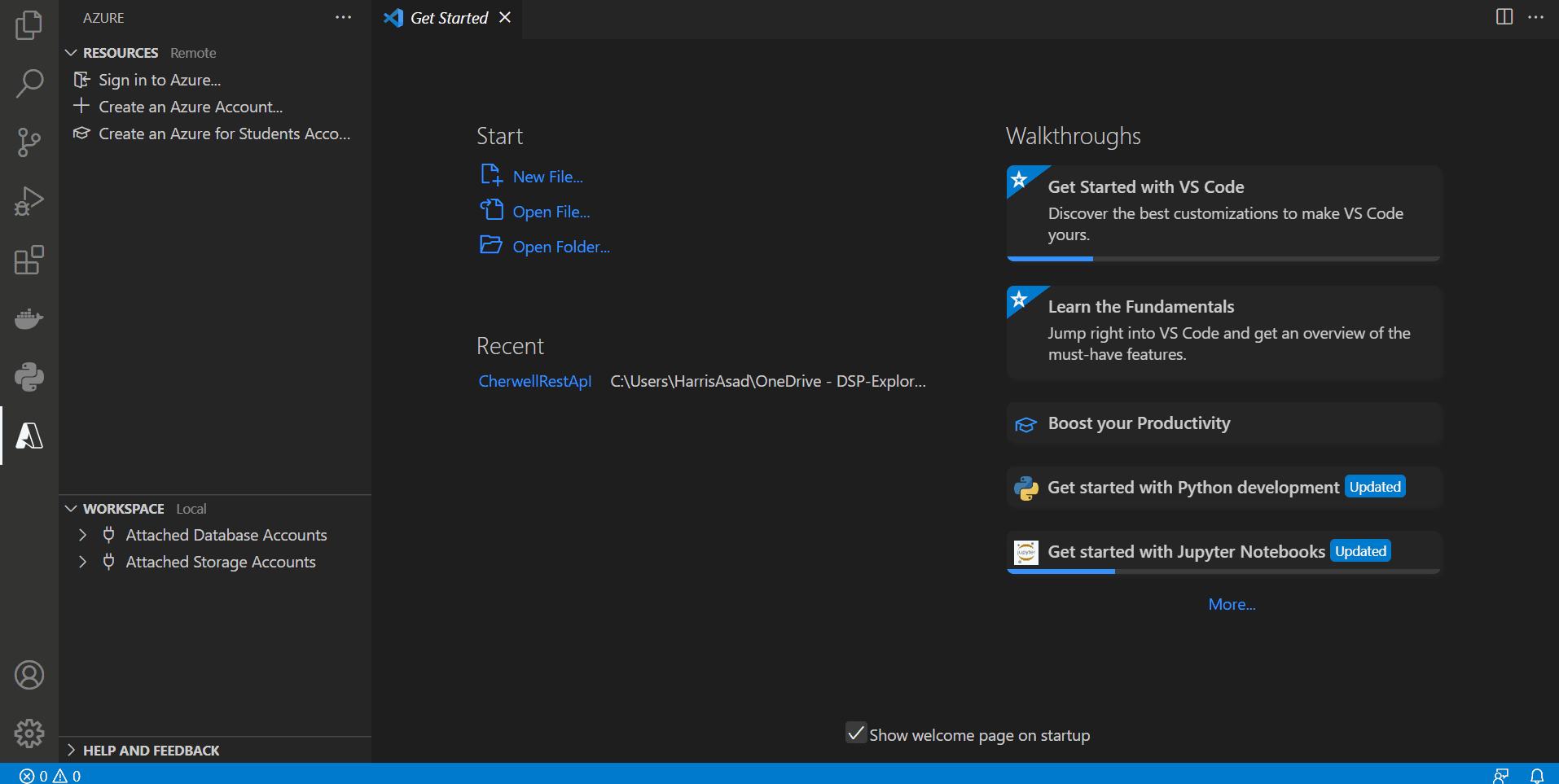Open the Extensions view
Screen dimensions: 1559x784
[x=29, y=259]
